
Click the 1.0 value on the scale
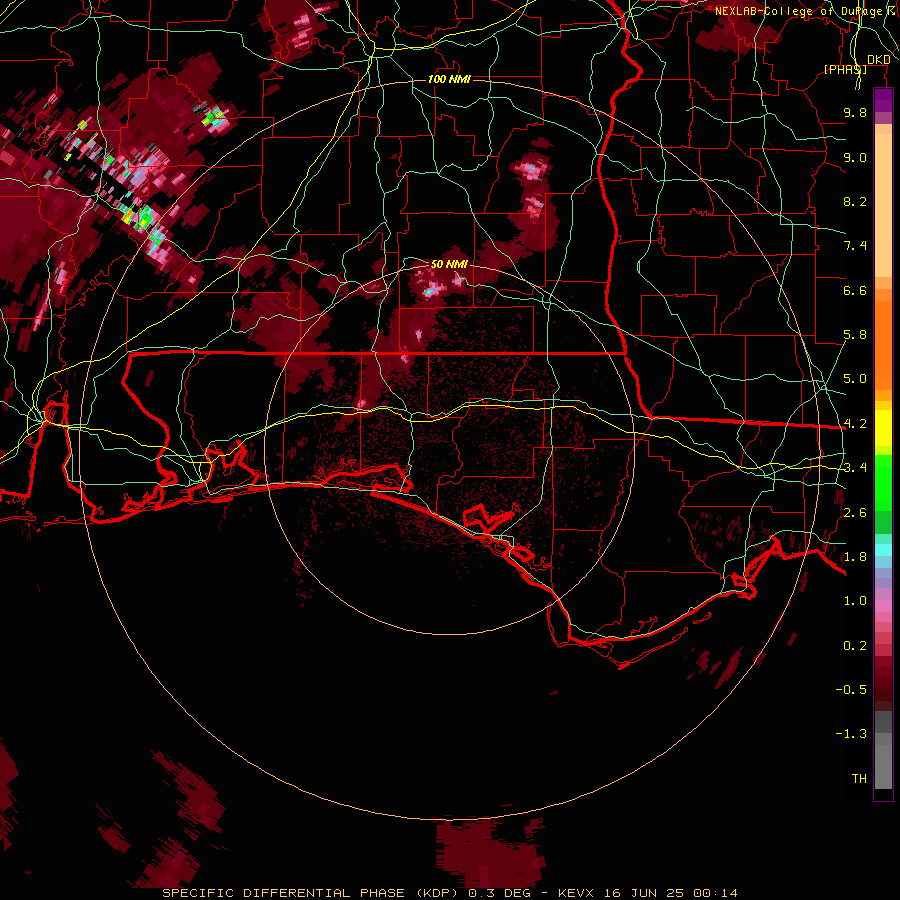855,601
